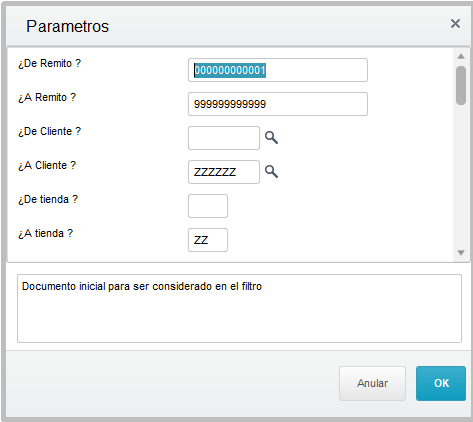Click the vertical scrollbar thumb

pos(461,85)
